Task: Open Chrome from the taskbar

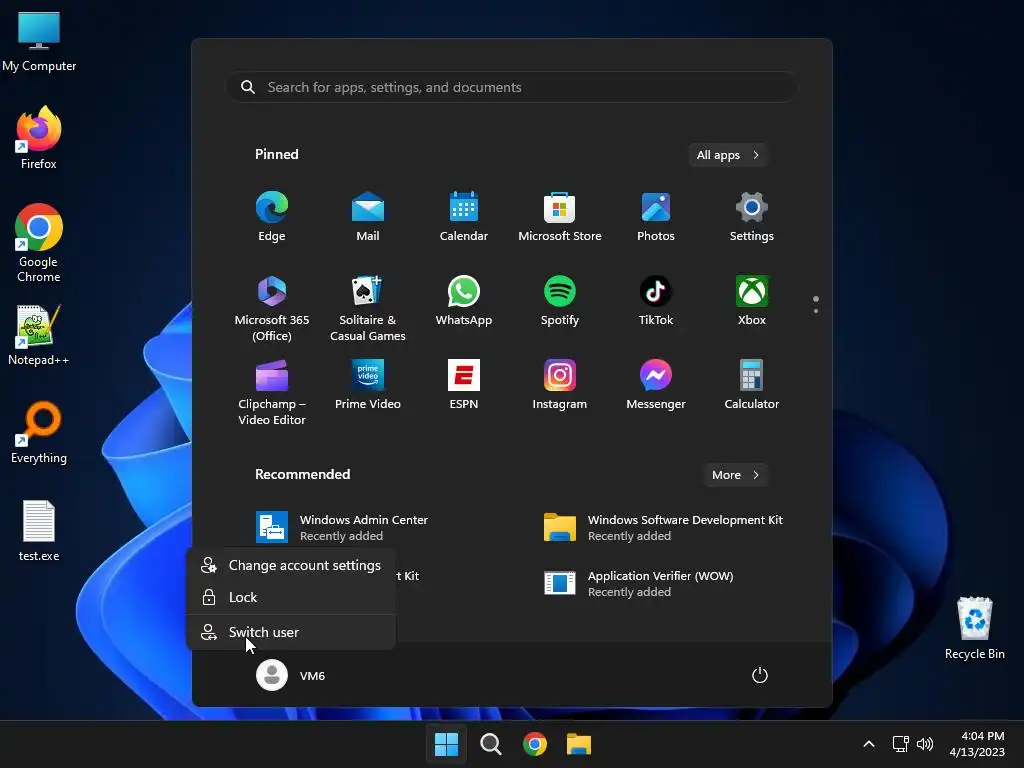Action: pos(535,744)
